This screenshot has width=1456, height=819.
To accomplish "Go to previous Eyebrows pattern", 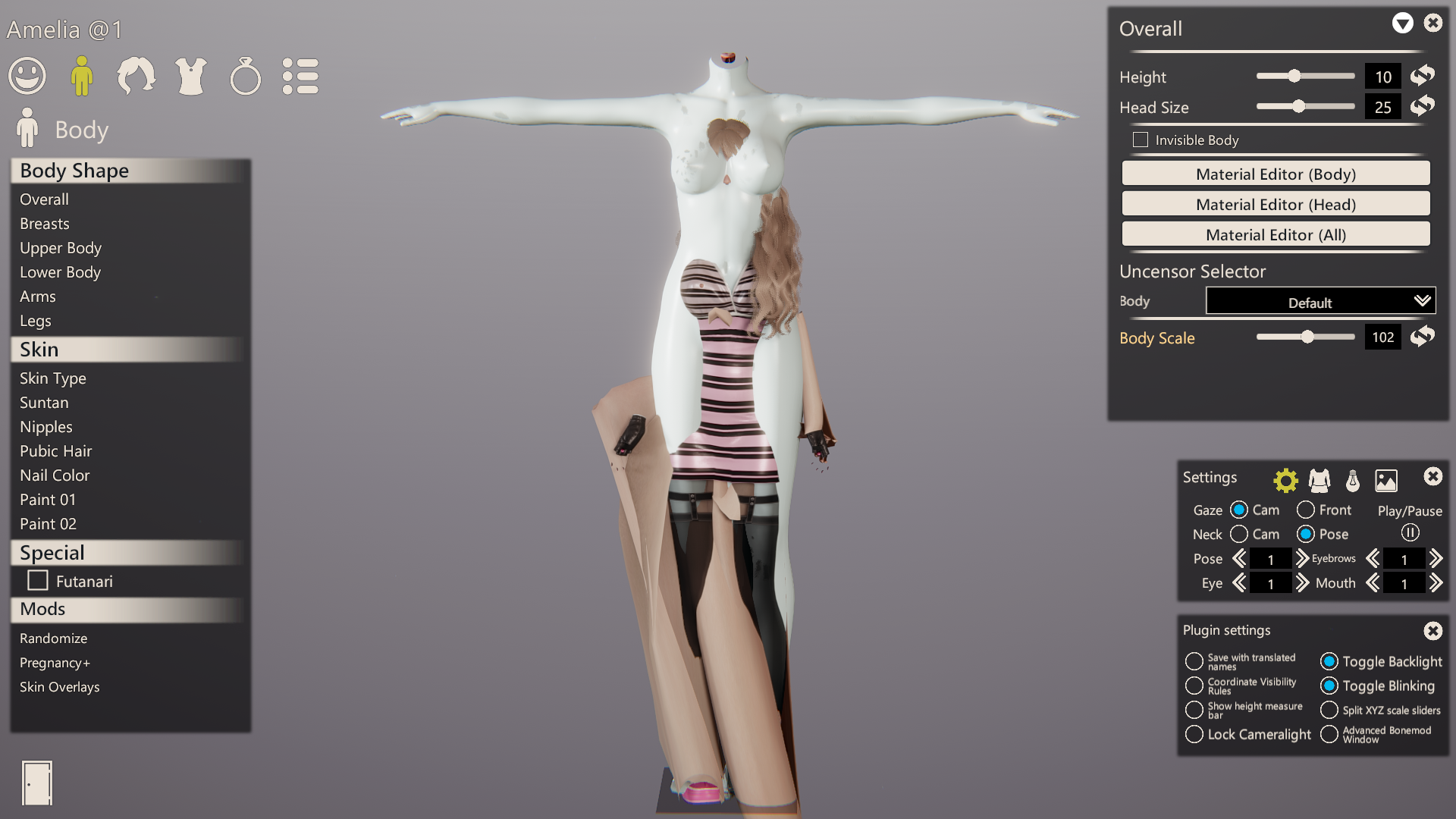I will [x=1373, y=559].
